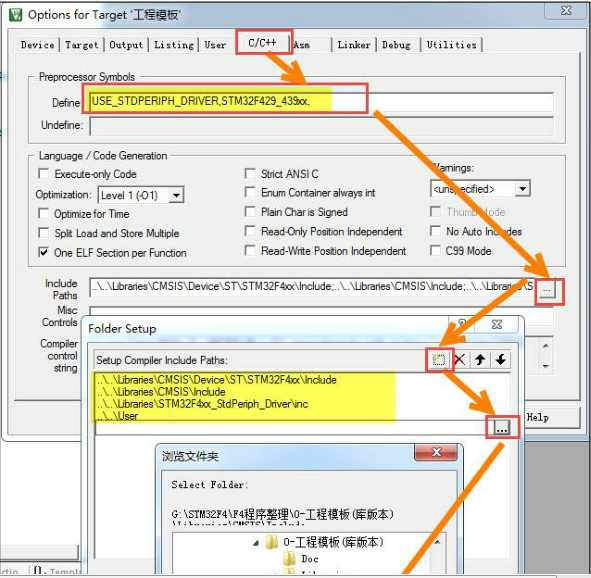Switch to the User tab
The width and height of the screenshot is (591, 578).
pos(215,45)
